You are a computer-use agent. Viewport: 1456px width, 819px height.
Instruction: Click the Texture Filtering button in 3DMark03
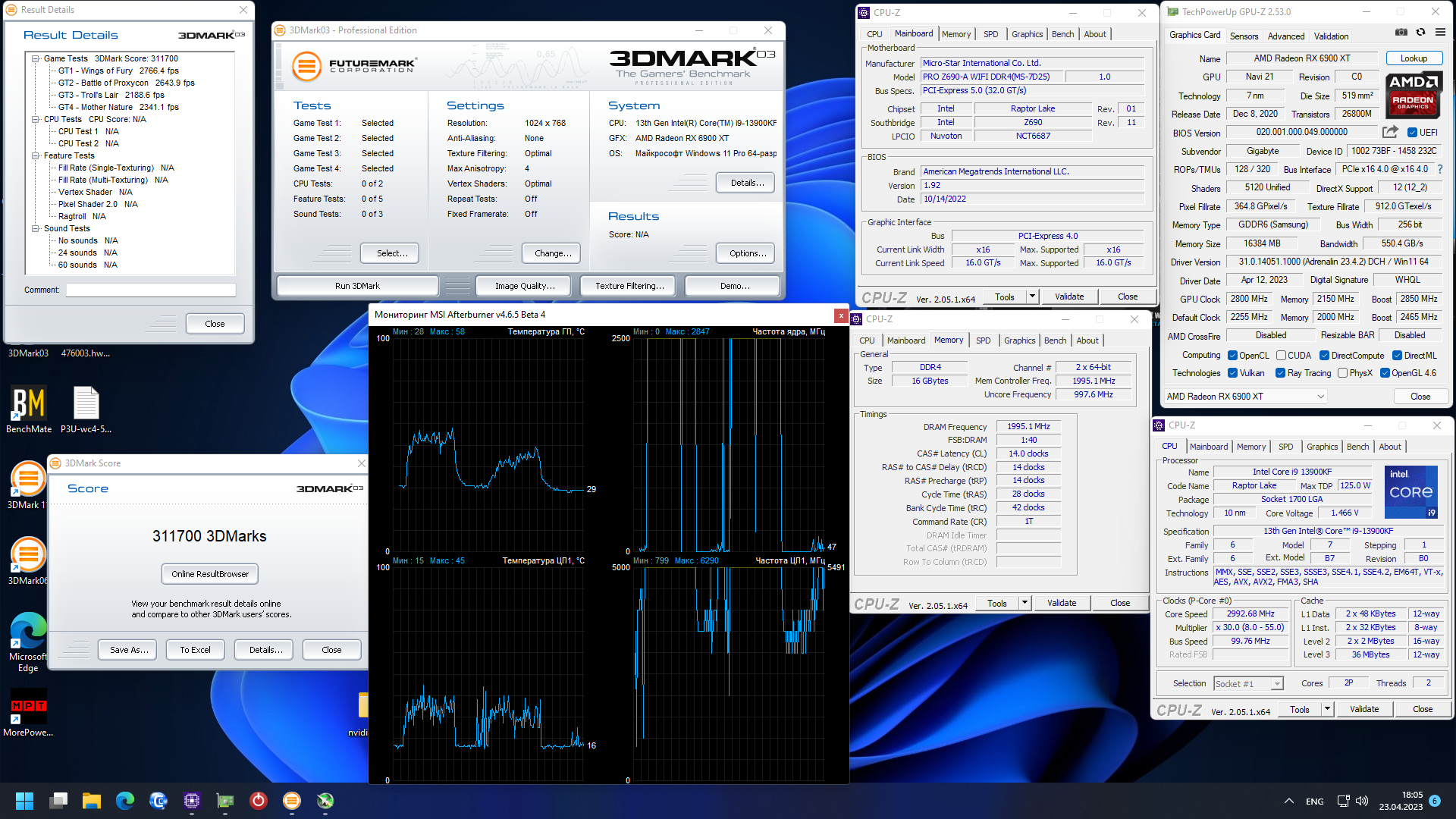tap(629, 286)
